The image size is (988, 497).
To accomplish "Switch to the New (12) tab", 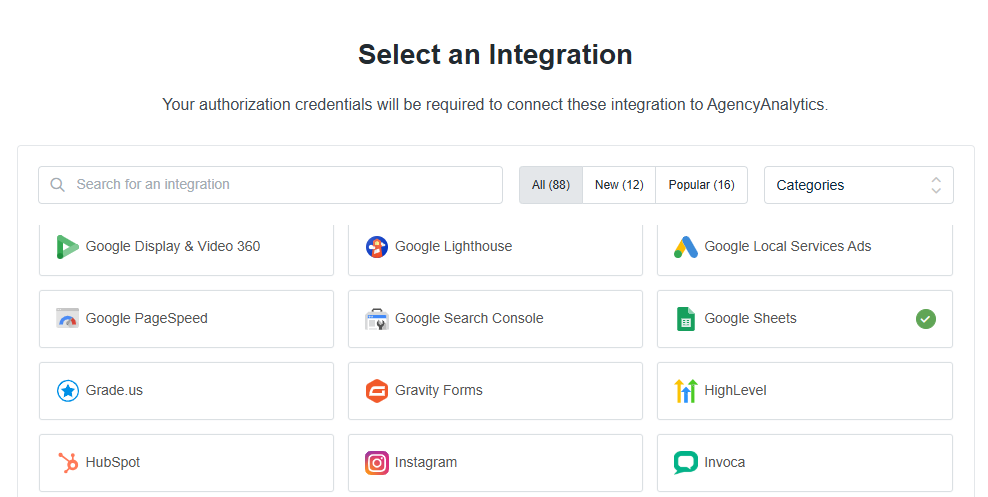I will [619, 185].
